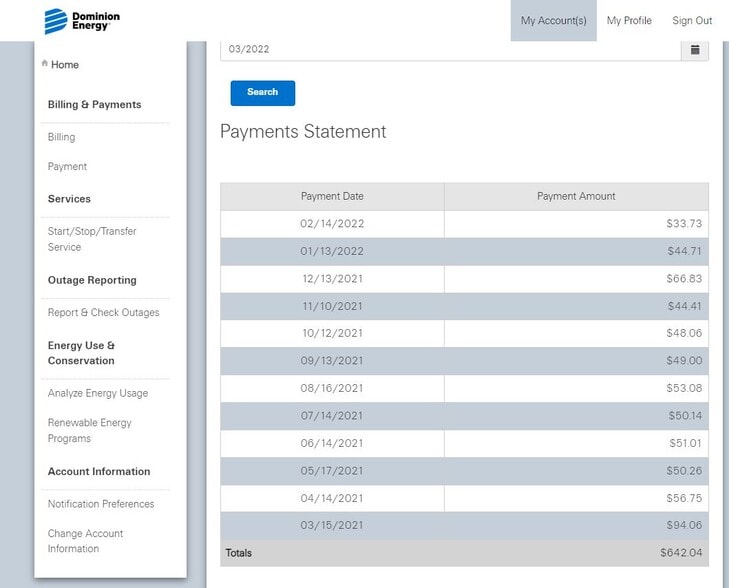Click the Home icon in sidebar
Screen dimensions: 729x588
click(45, 63)
